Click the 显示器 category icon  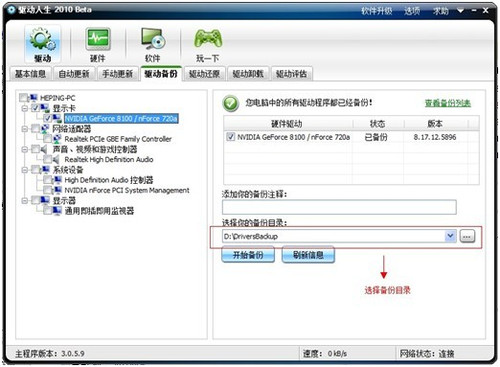click(45, 200)
